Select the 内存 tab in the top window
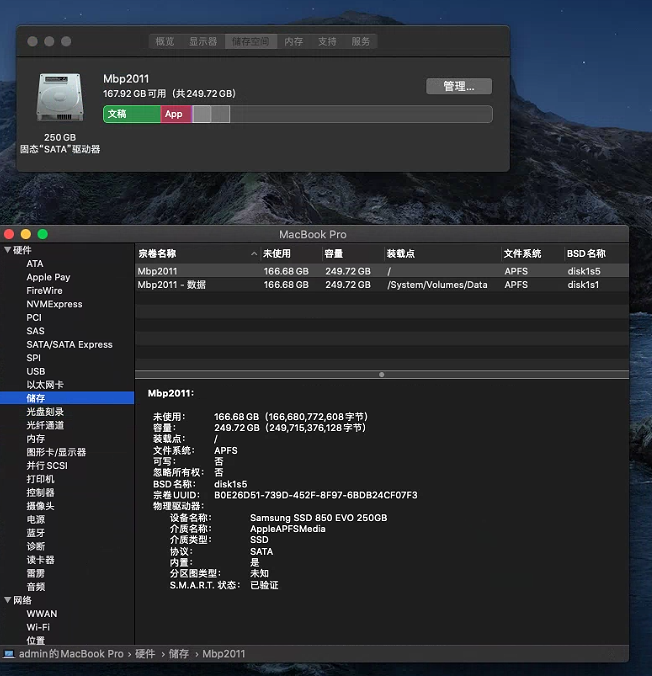This screenshot has width=652, height=676. [x=293, y=41]
